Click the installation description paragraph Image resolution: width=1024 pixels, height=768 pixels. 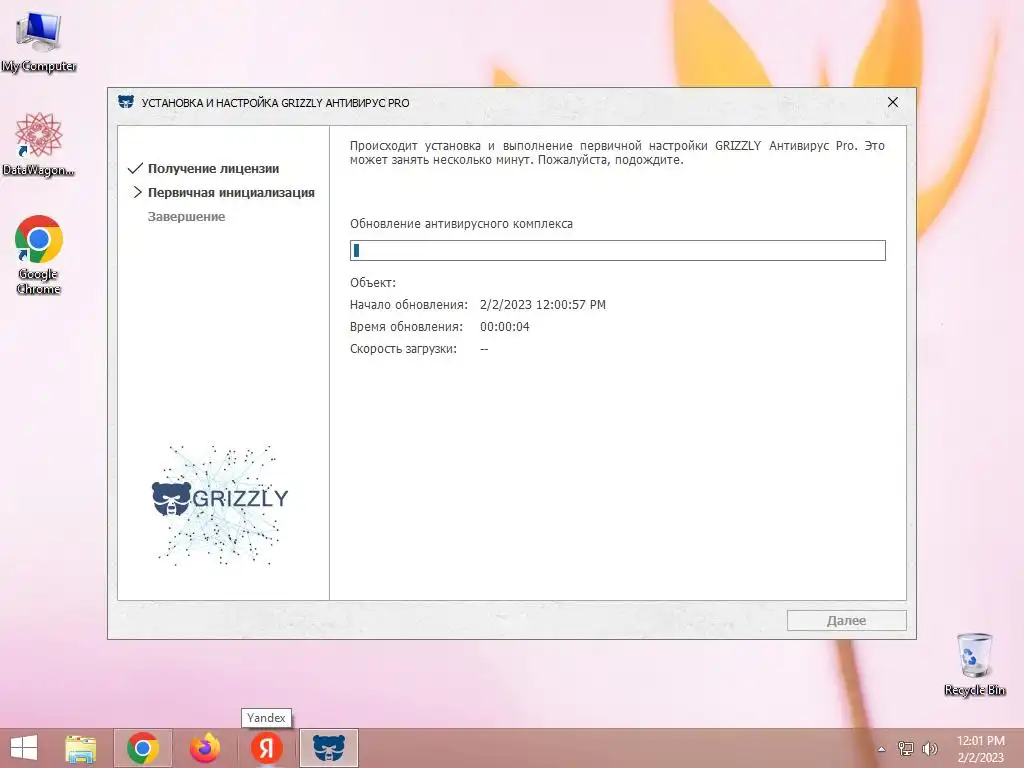[x=617, y=153]
